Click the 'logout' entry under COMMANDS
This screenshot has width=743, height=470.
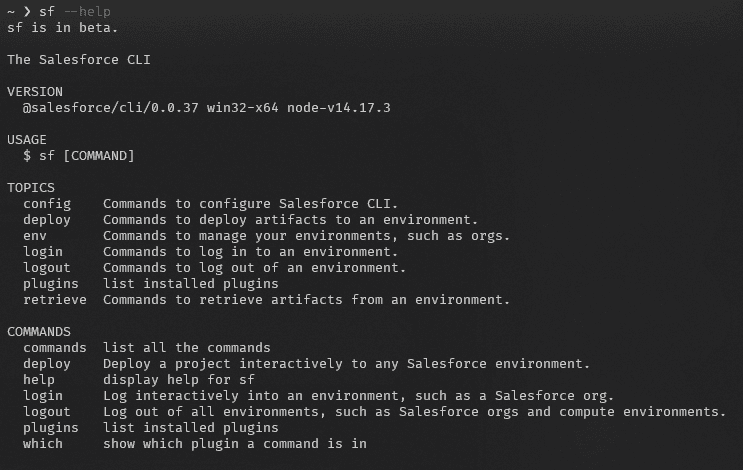pyautogui.click(x=47, y=412)
